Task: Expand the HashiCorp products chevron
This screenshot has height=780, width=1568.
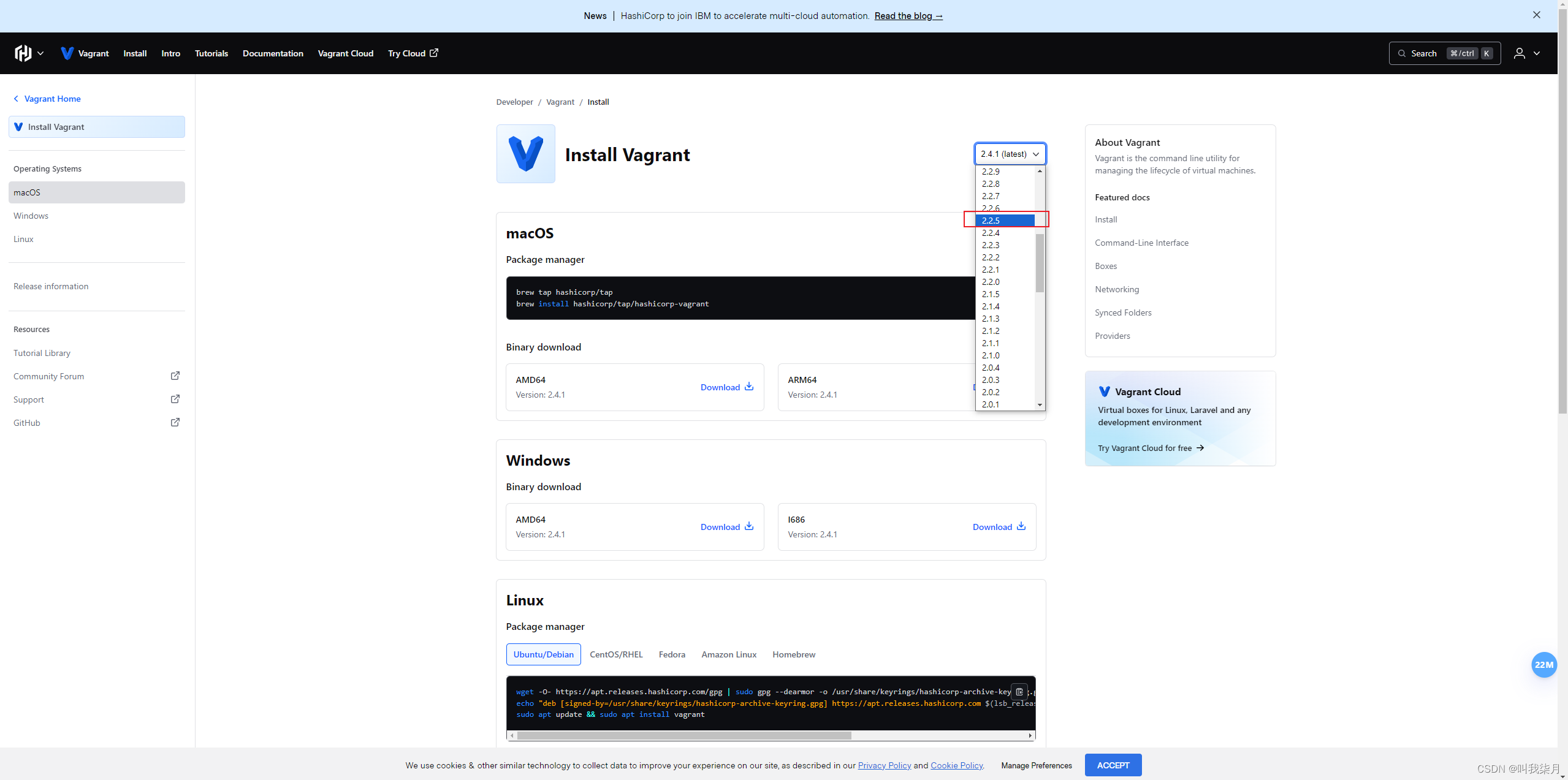Action: pyautogui.click(x=40, y=53)
